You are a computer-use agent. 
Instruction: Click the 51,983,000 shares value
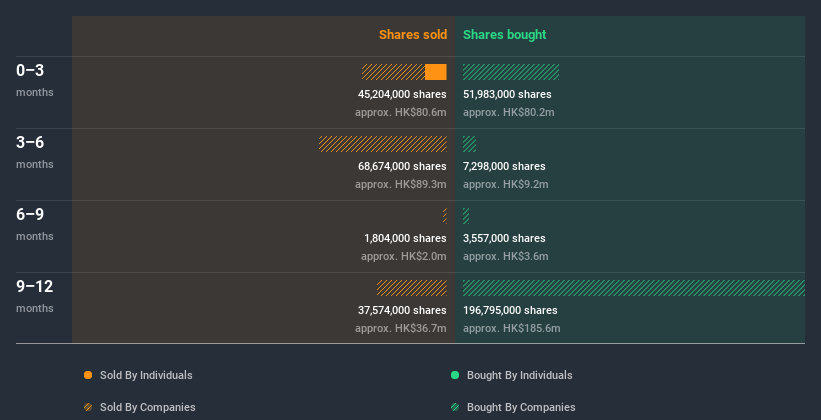pyautogui.click(x=507, y=94)
